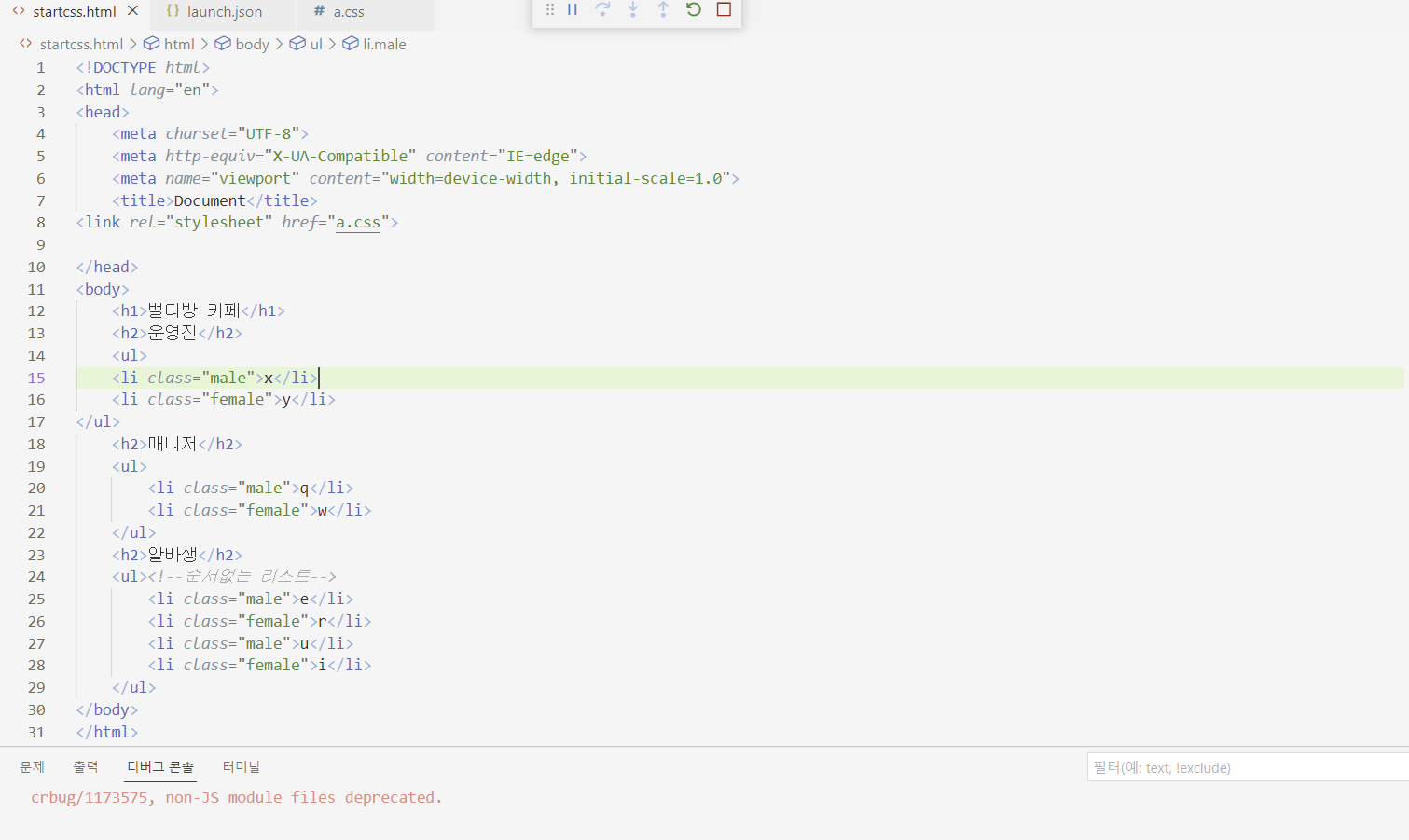This screenshot has height=840, width=1409.
Task: Close the startcss.html tab
Action: tap(132, 11)
